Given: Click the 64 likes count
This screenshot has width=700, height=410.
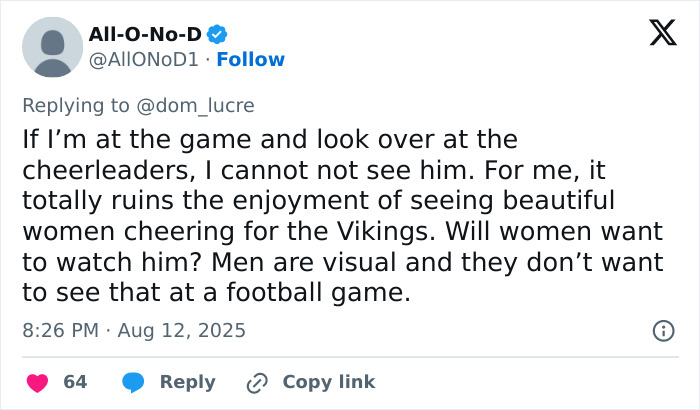Looking at the screenshot, I should click(x=75, y=382).
